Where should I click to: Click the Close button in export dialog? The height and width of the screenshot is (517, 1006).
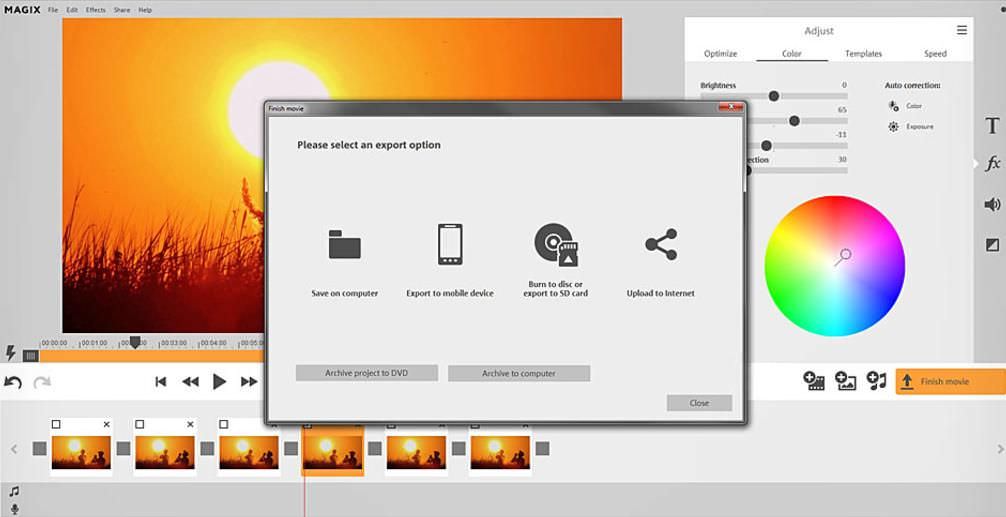(x=699, y=403)
